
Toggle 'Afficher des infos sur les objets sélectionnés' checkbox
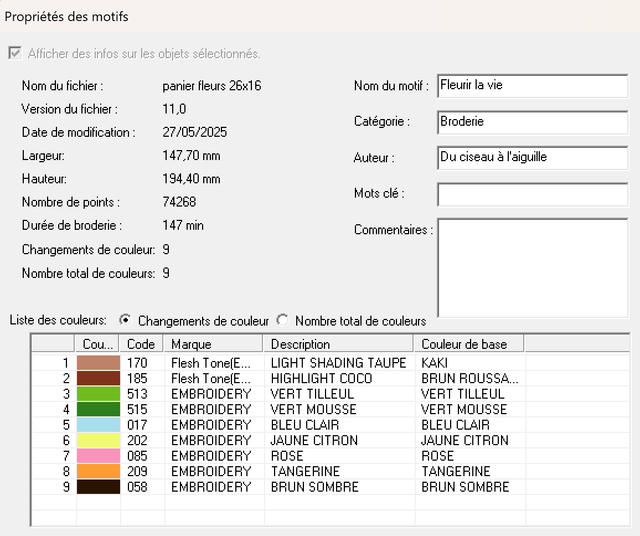pyautogui.click(x=14, y=53)
